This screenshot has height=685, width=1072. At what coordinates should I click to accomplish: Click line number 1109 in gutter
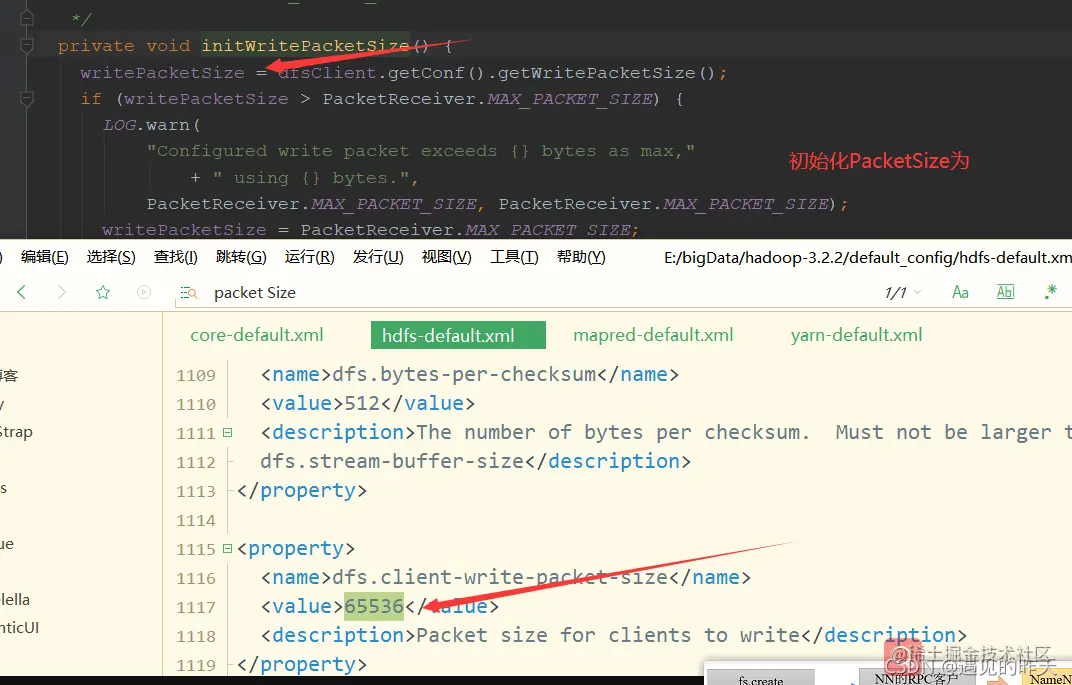(x=196, y=375)
